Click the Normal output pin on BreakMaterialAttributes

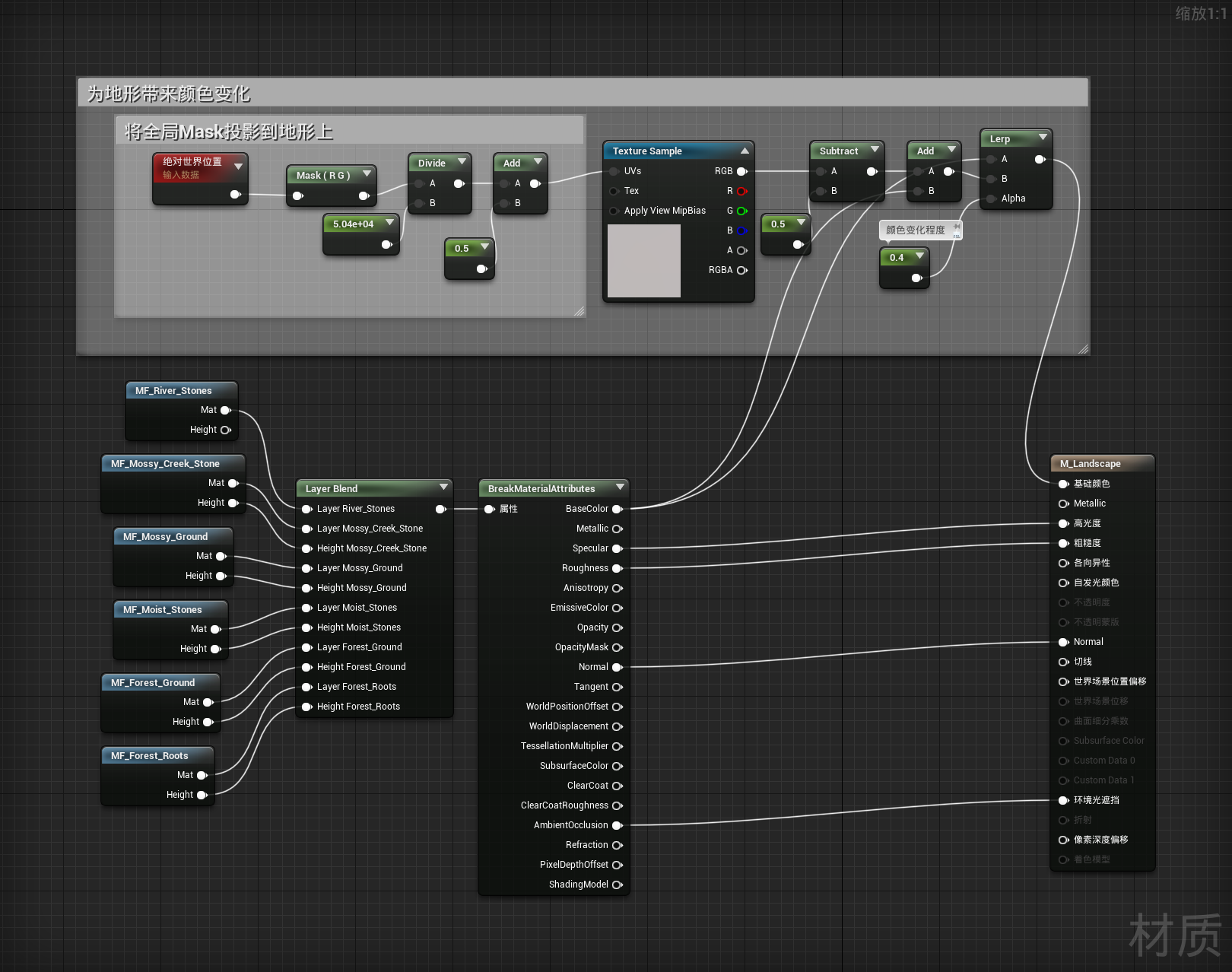(x=617, y=667)
